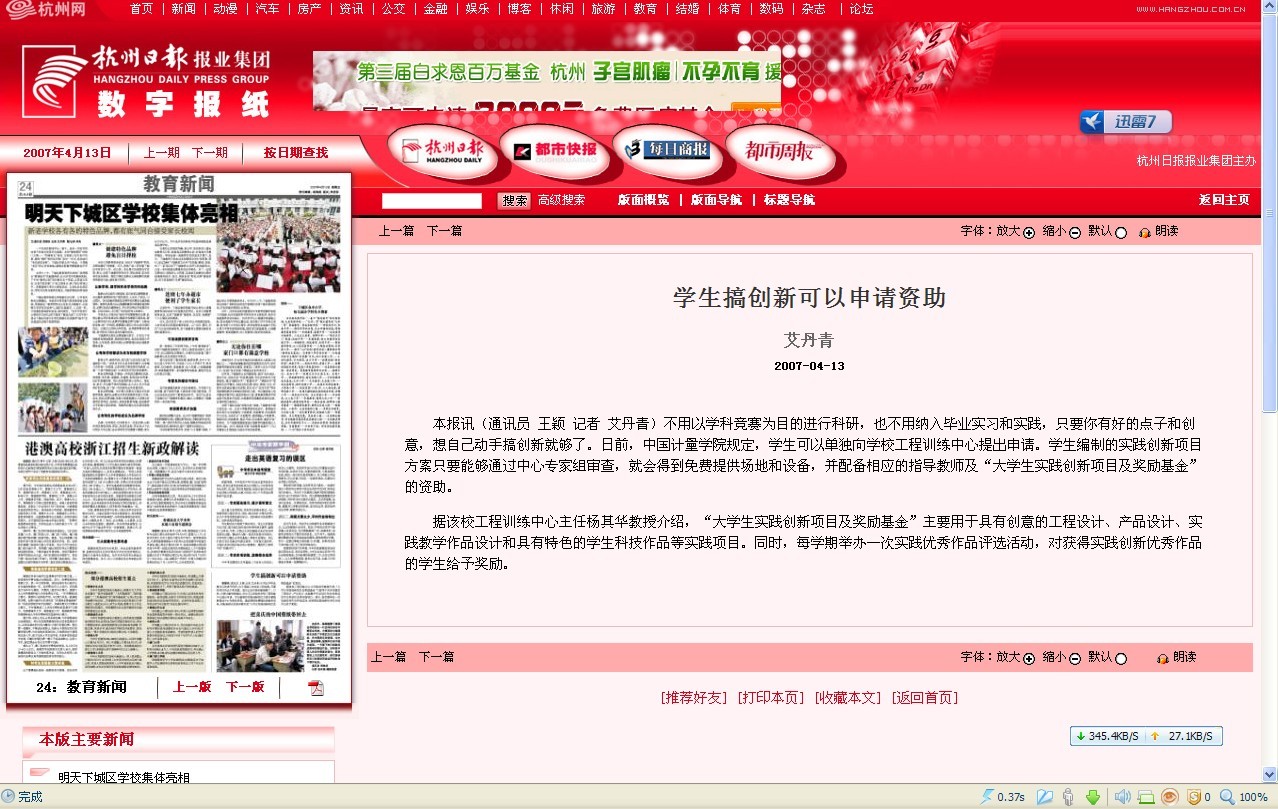Click the top headphone read-aloud (朗读) icon
The image size is (1278, 809).
[x=1145, y=233]
